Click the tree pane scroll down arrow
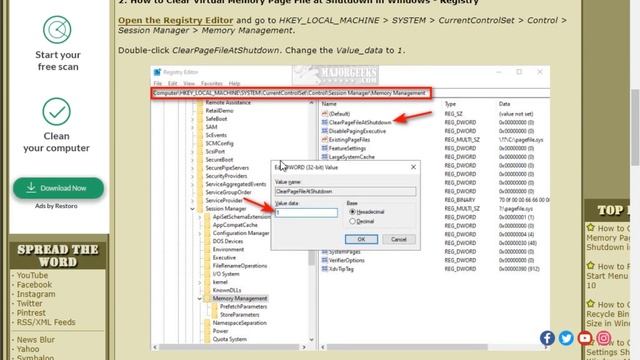The height and width of the screenshot is (360, 640). click(312, 340)
